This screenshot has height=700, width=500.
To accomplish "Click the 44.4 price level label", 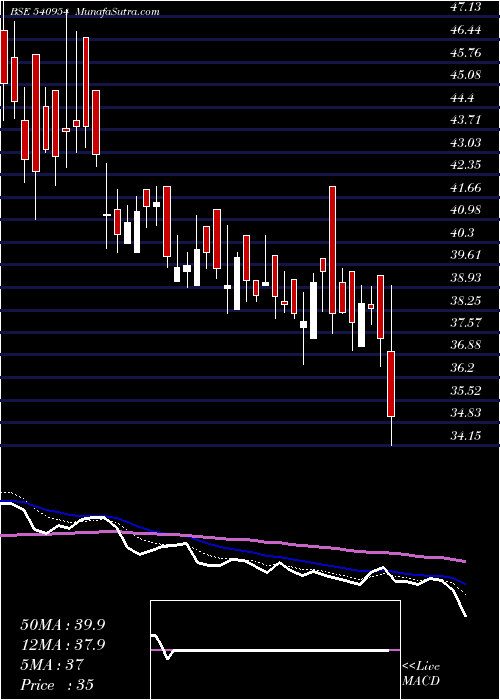I will pos(462,98).
